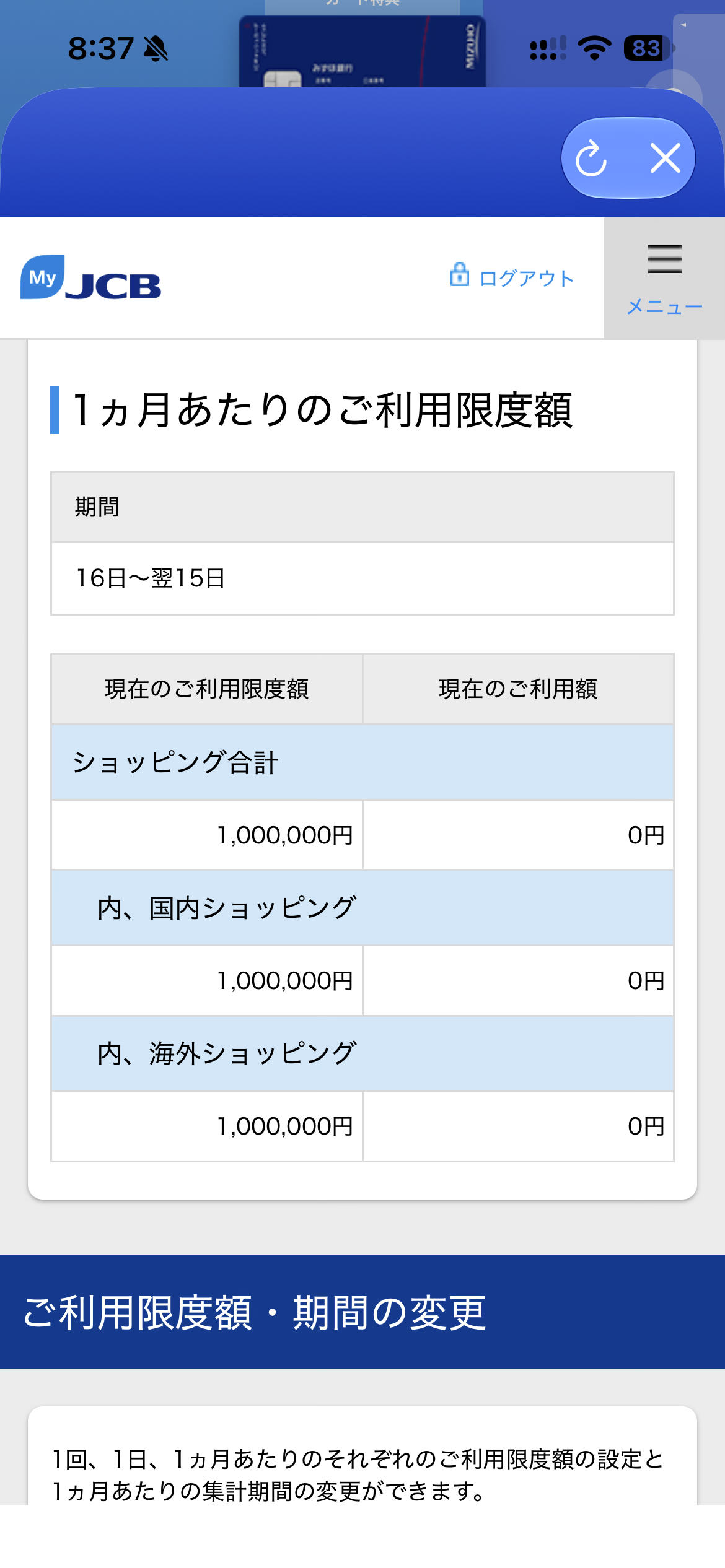Tap the 1ヵ月あたりのご利用限度額 heading
The height and width of the screenshot is (1568, 725).
tap(322, 410)
